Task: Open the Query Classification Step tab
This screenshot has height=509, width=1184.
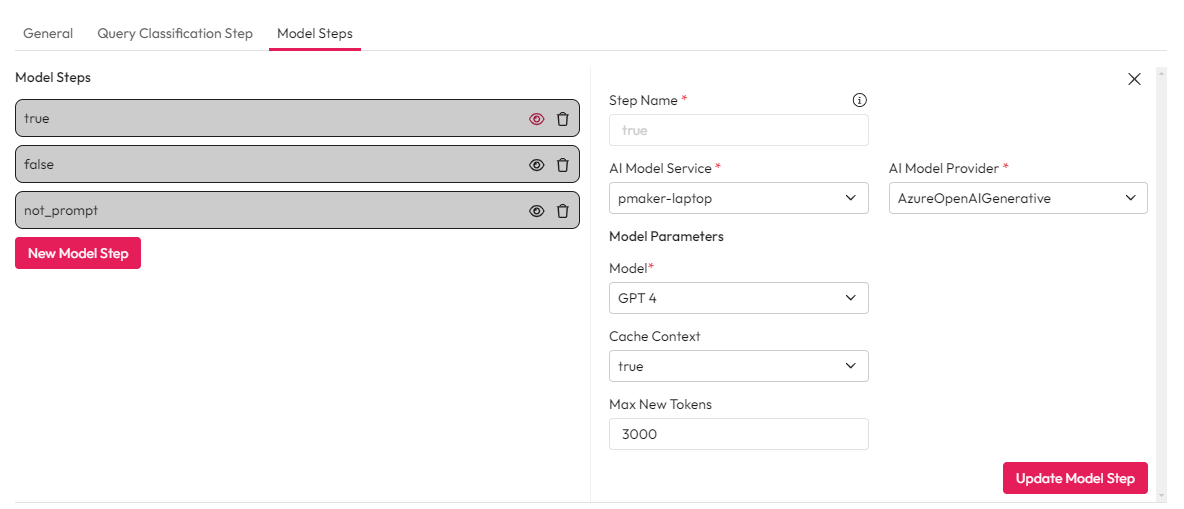Action: click(x=175, y=33)
